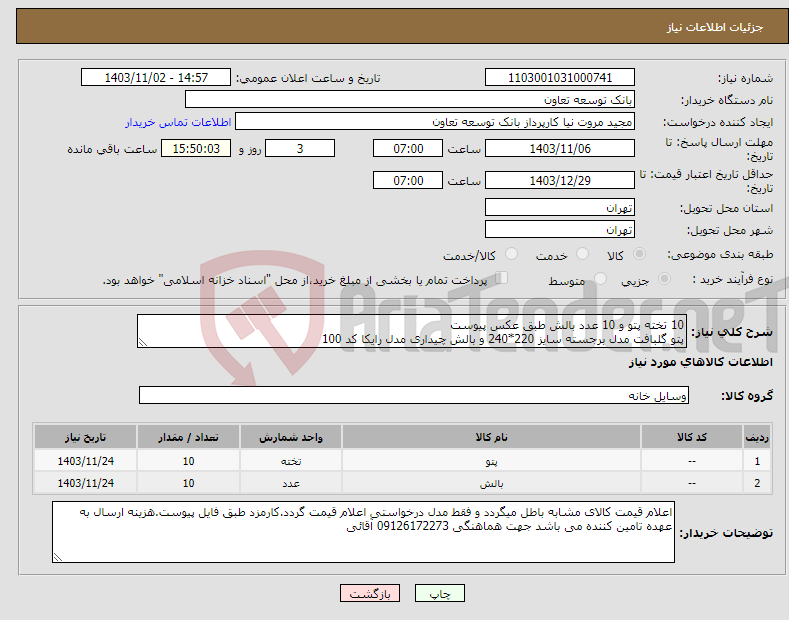789x620 pixels.
Task: Click the price validity hour 07:00 field
Action: [408, 180]
